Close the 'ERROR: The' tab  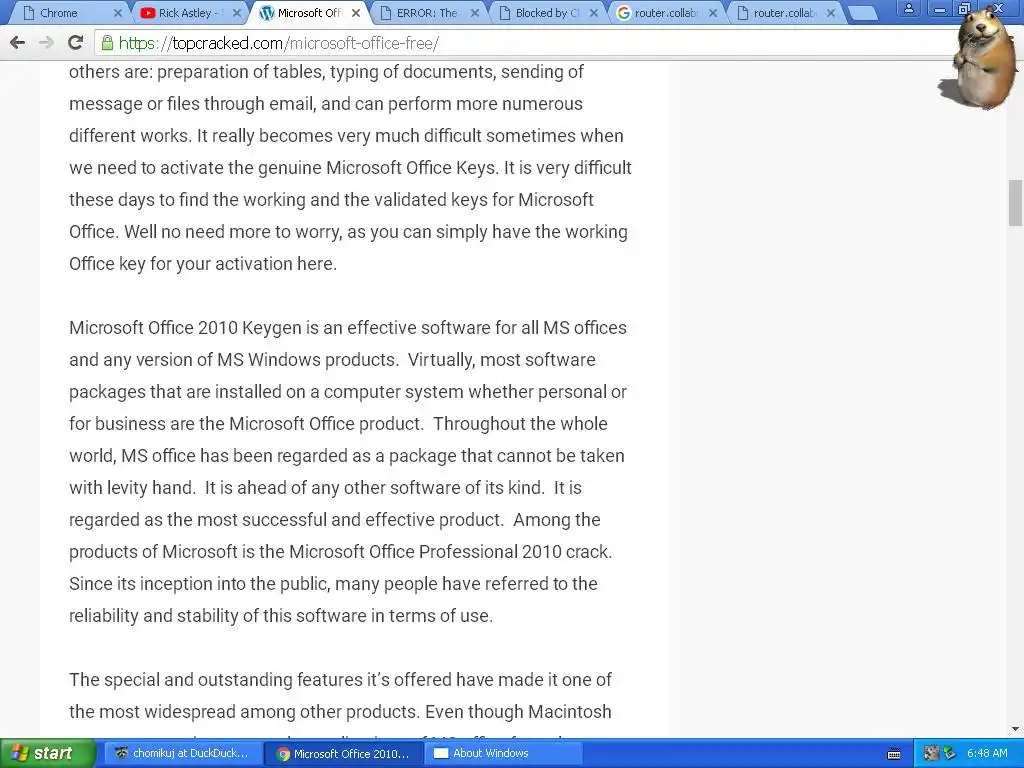[x=475, y=13]
